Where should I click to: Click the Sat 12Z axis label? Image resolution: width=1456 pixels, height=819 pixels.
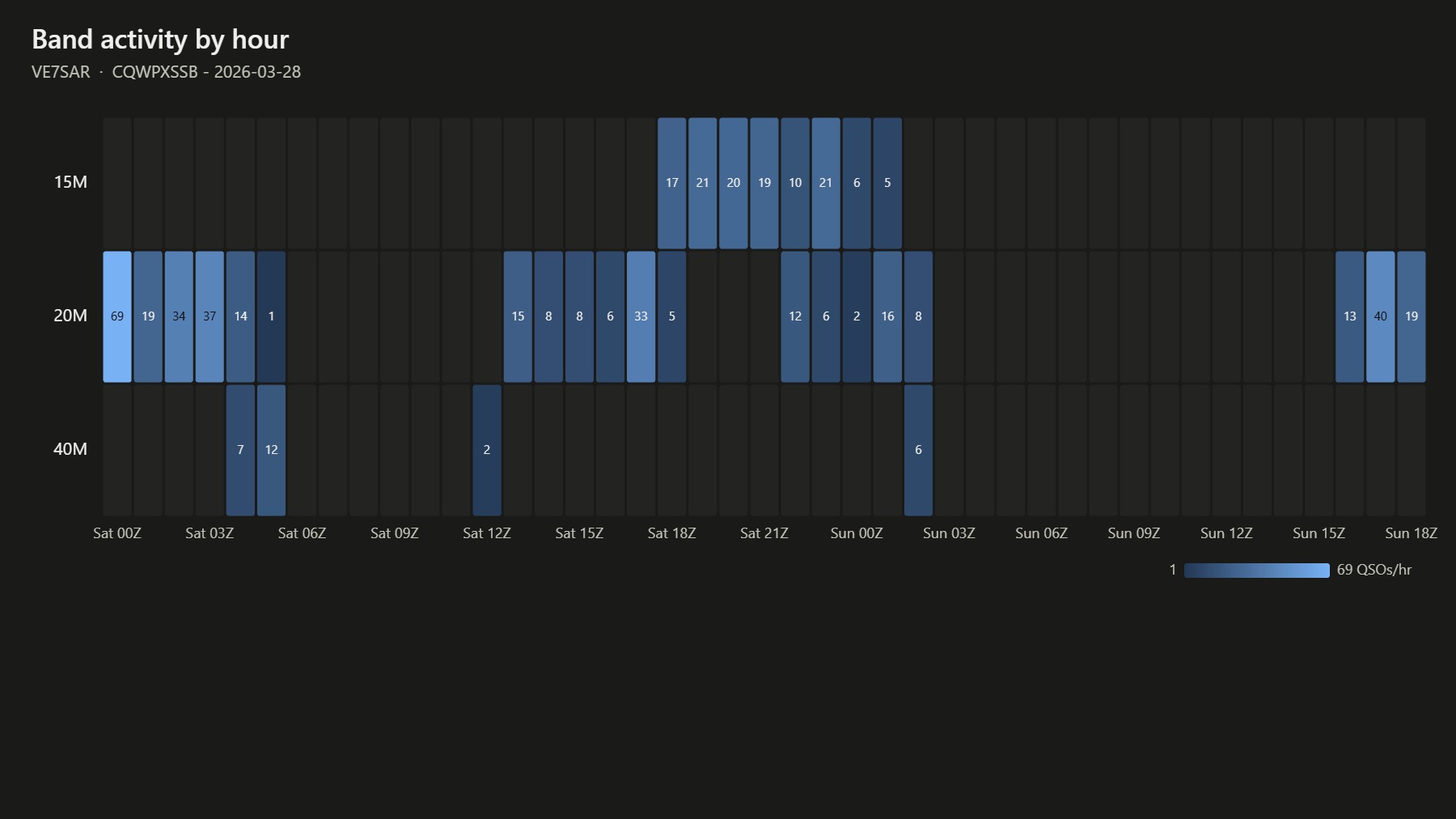click(x=487, y=533)
